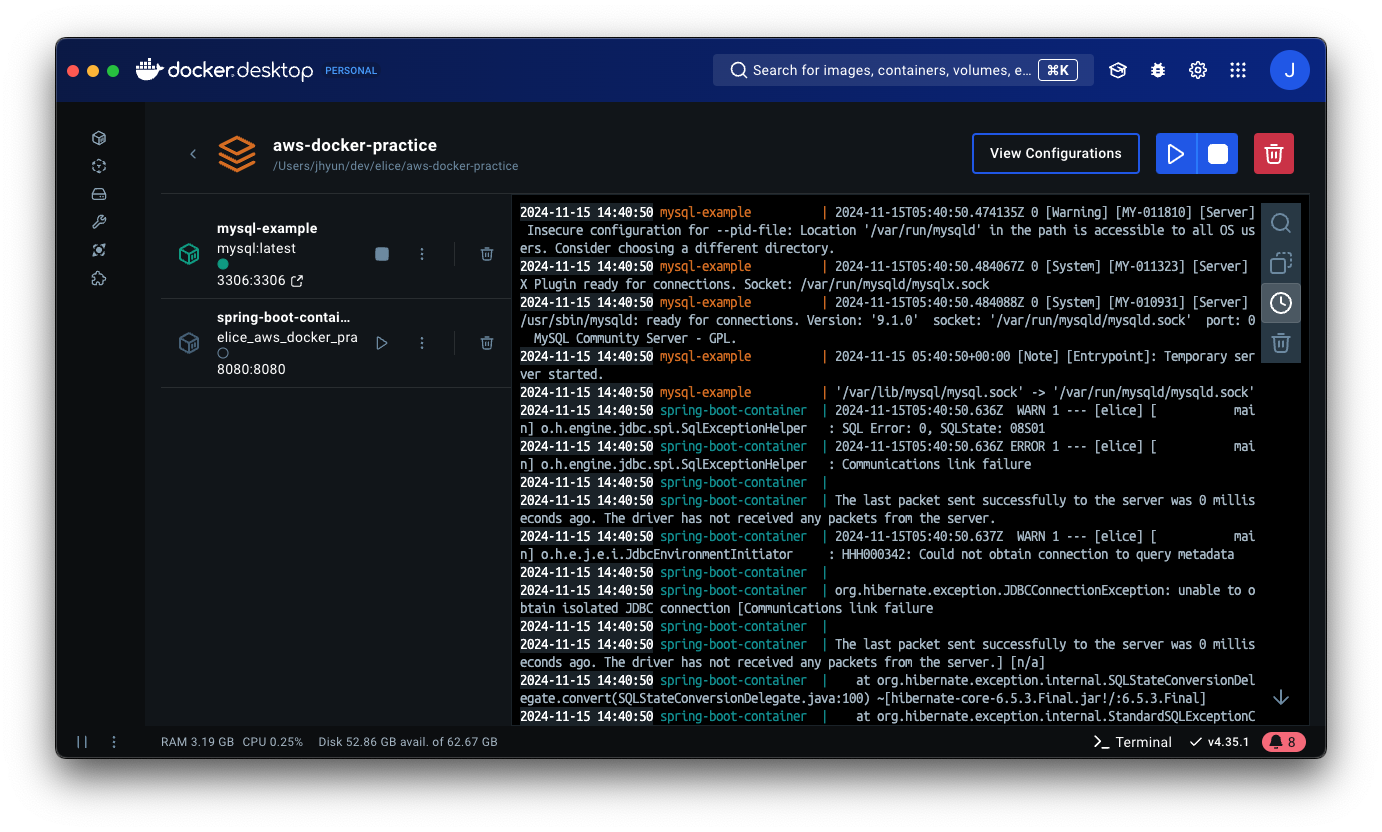1382x832 pixels.
Task: Open more actions for spring-boot-container
Action: click(x=422, y=343)
